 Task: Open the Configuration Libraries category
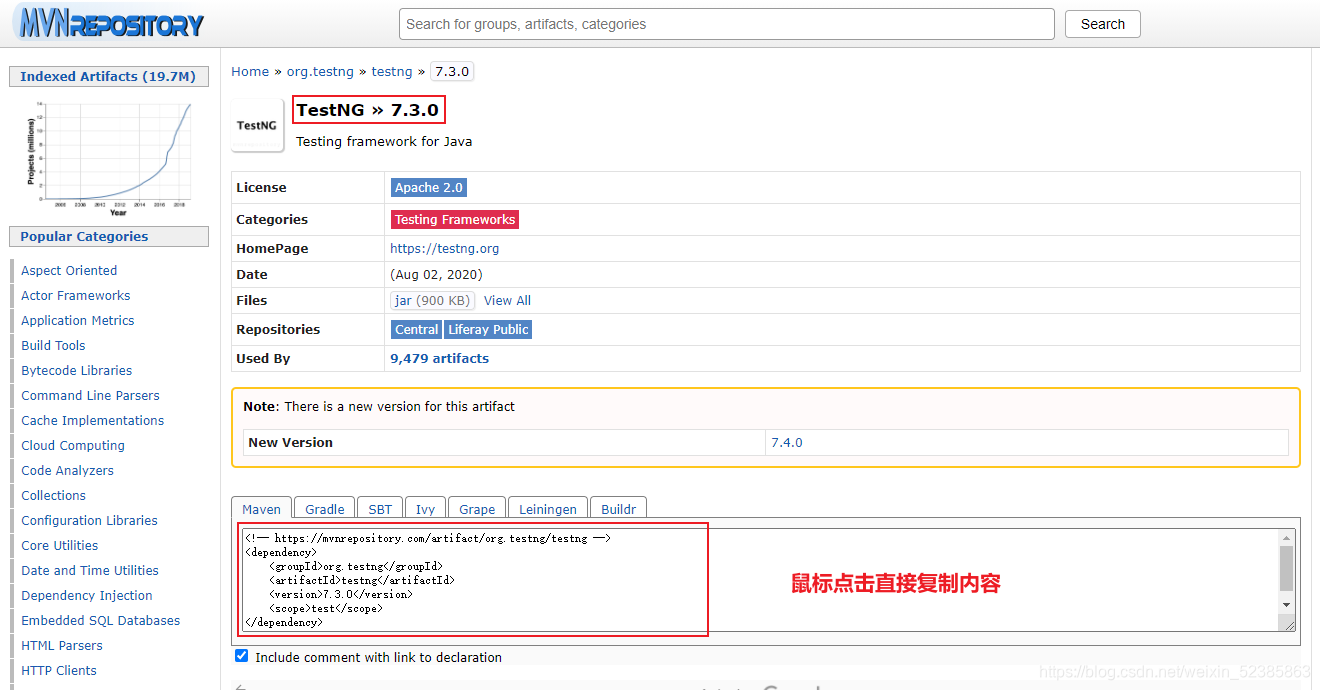click(x=90, y=520)
